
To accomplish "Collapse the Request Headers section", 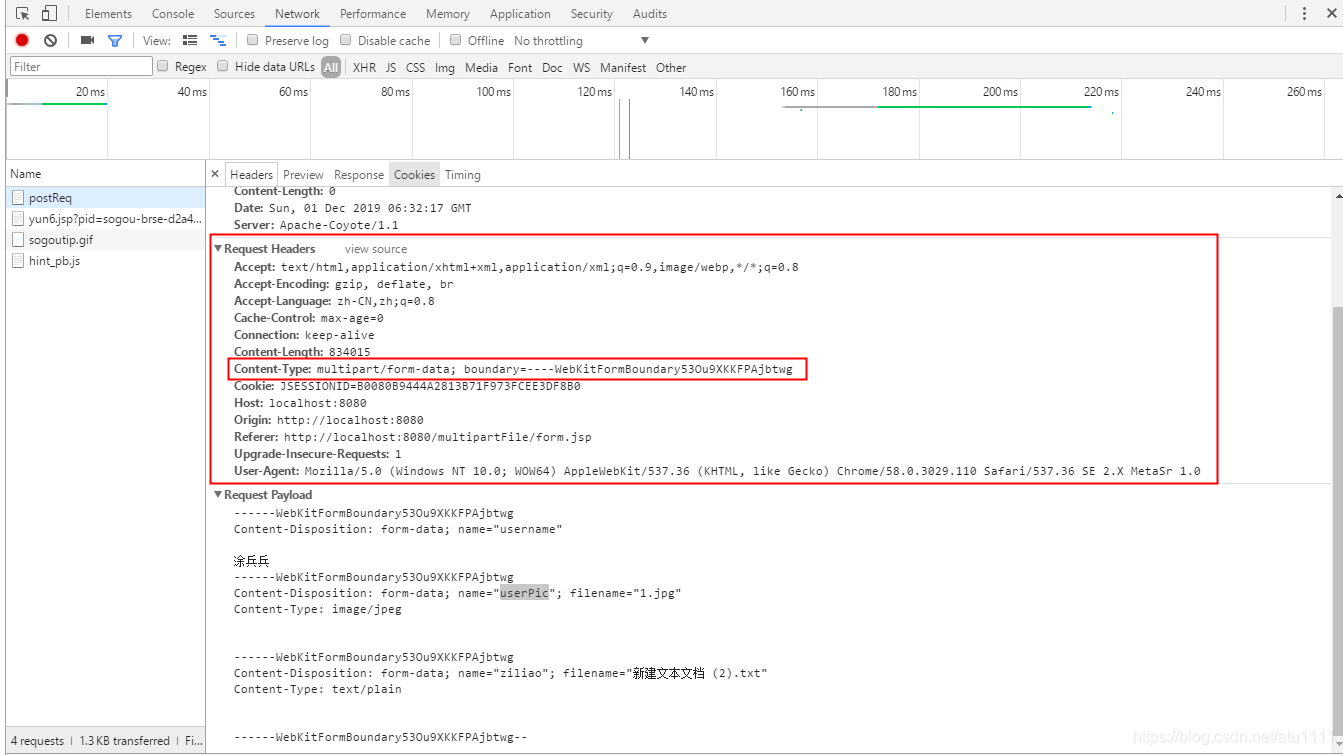I will click(218, 248).
